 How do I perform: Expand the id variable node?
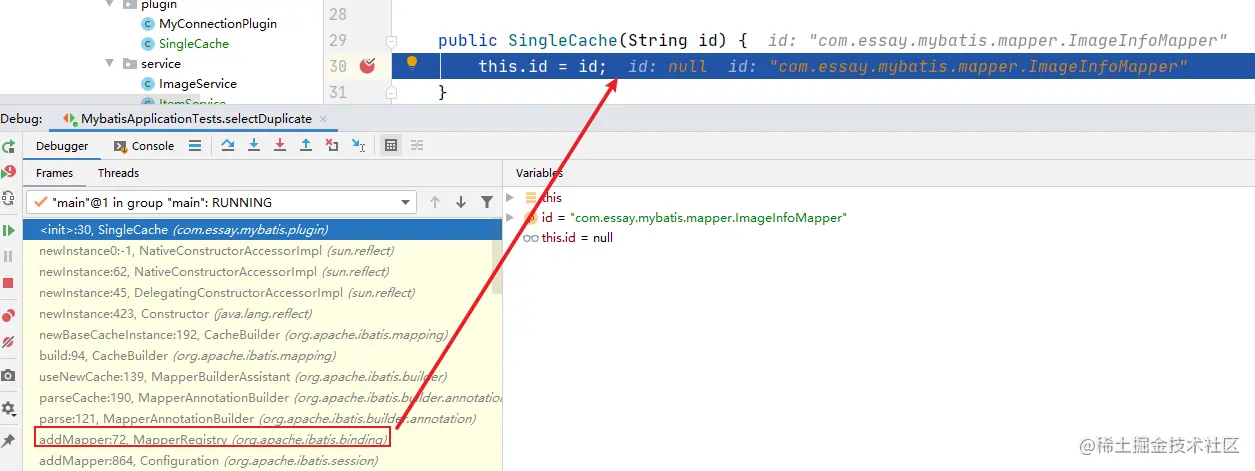pos(510,218)
